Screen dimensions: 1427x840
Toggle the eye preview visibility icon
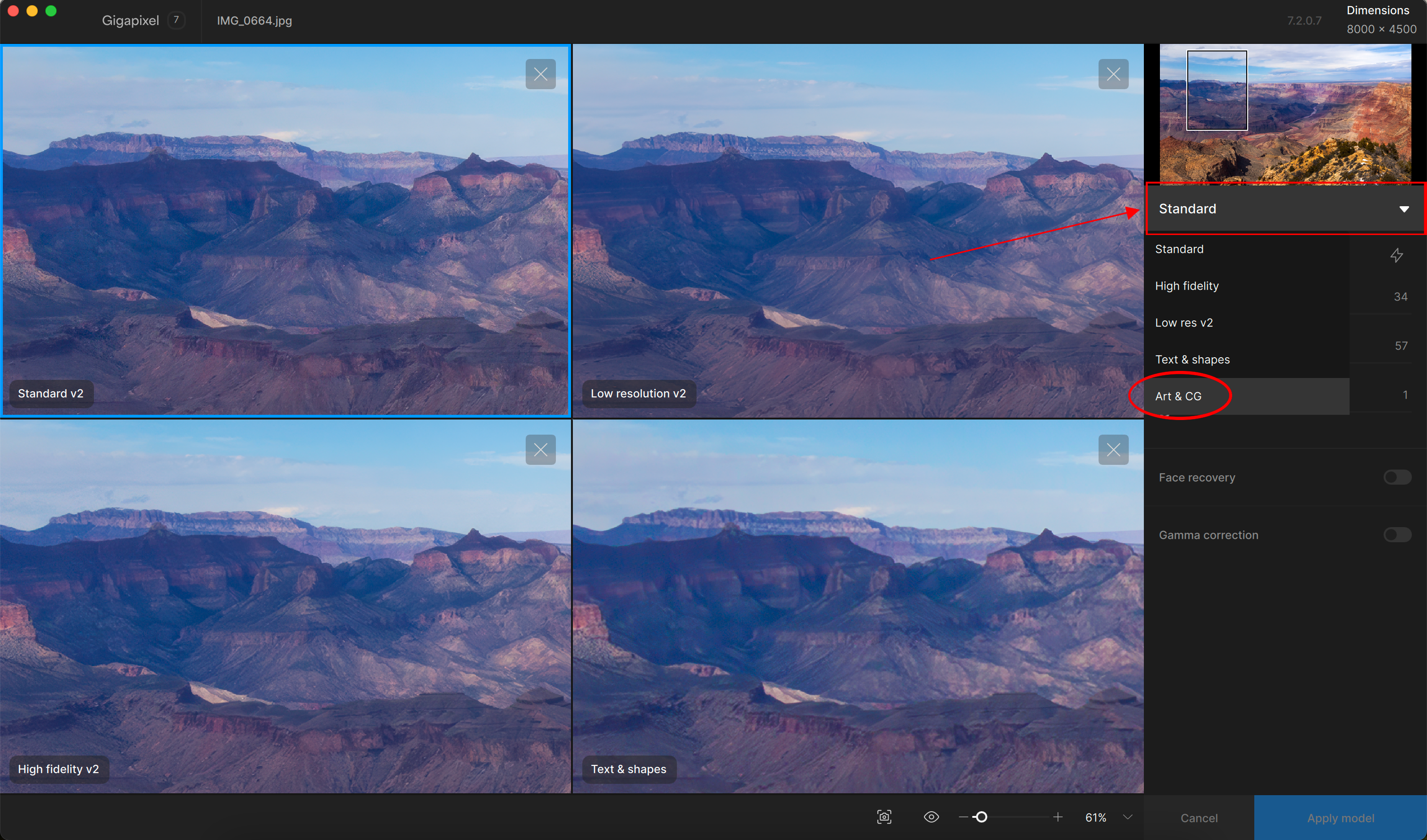coord(931,817)
